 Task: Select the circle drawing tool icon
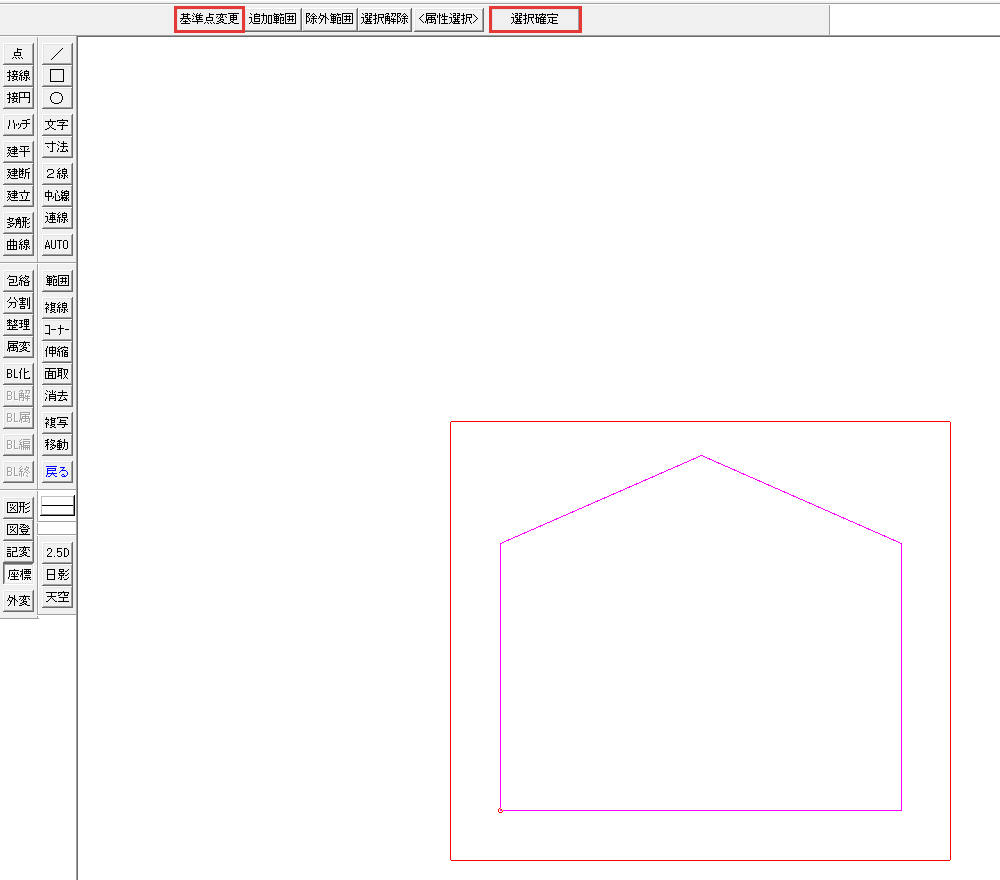pos(57,98)
